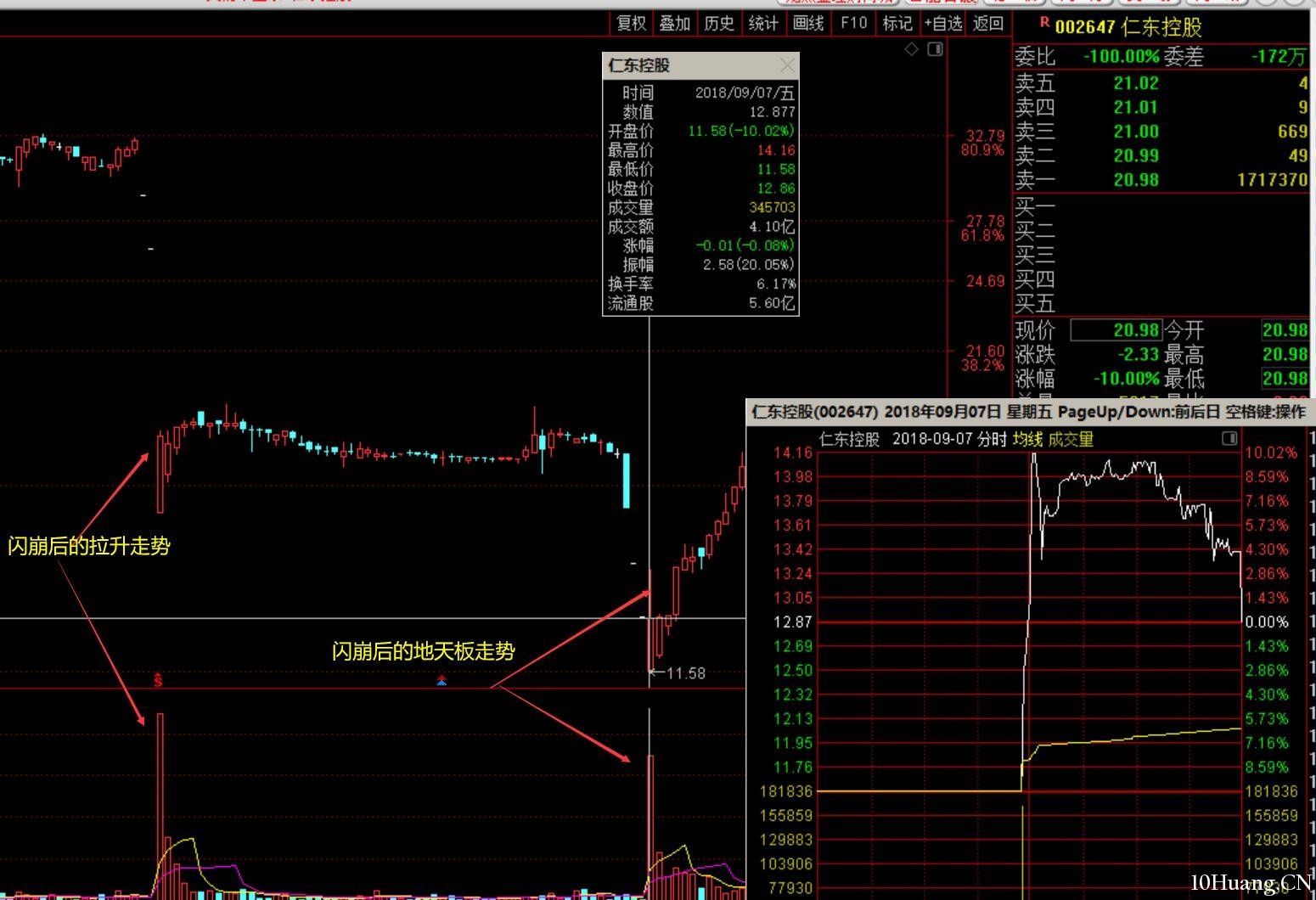The image size is (1316, 900).
Task: Click the blue double-arrow marker on the chart
Action: pos(441,680)
